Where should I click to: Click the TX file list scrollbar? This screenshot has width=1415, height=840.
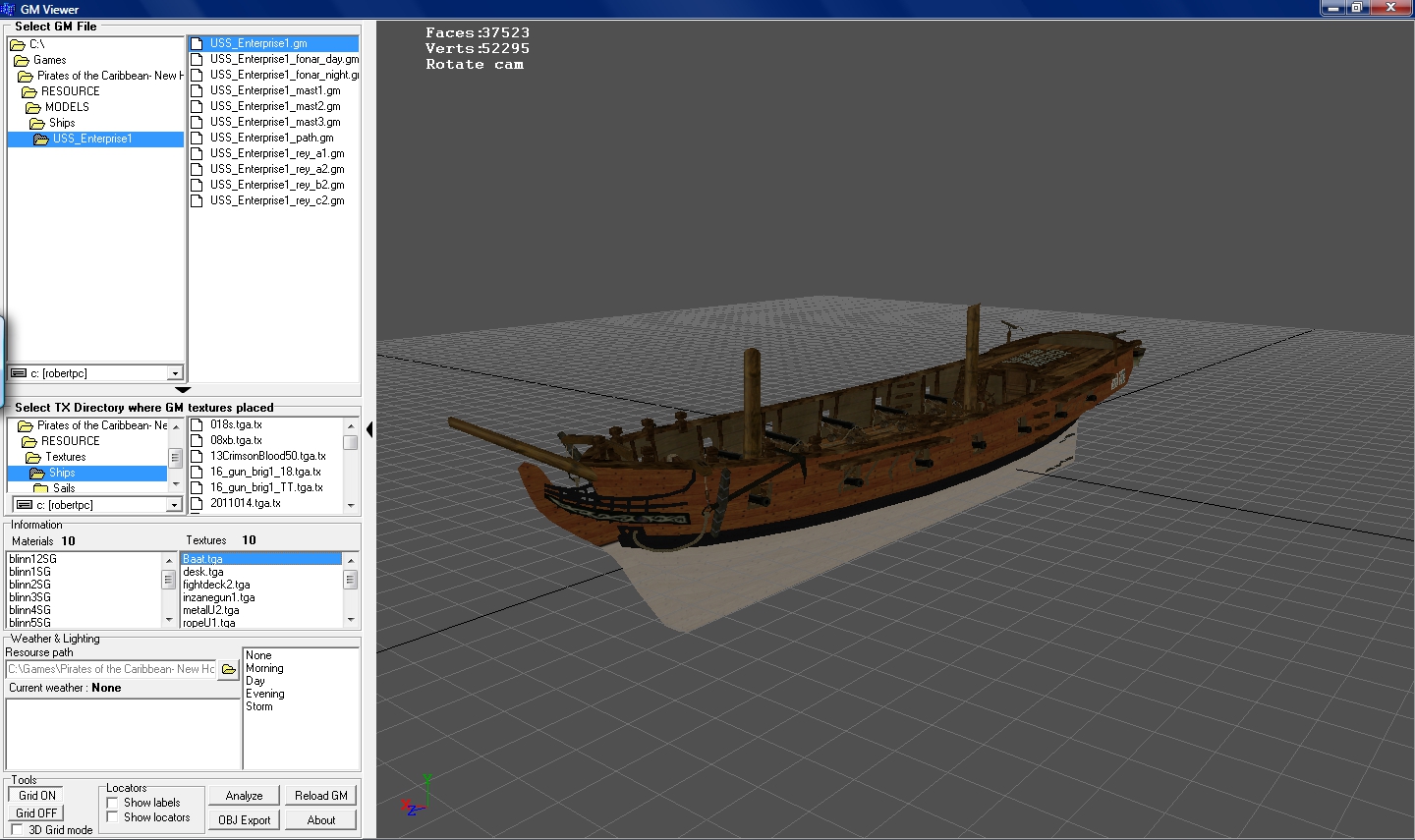351,465
